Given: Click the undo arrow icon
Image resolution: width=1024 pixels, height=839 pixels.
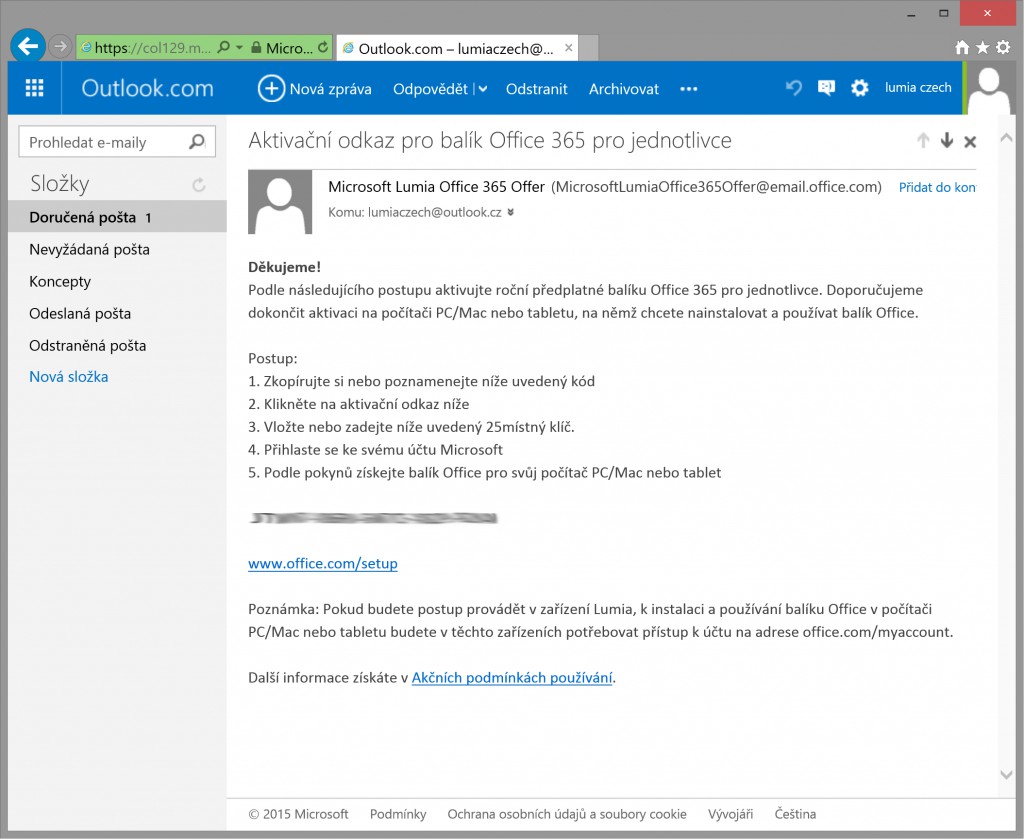Looking at the screenshot, I should click(793, 88).
